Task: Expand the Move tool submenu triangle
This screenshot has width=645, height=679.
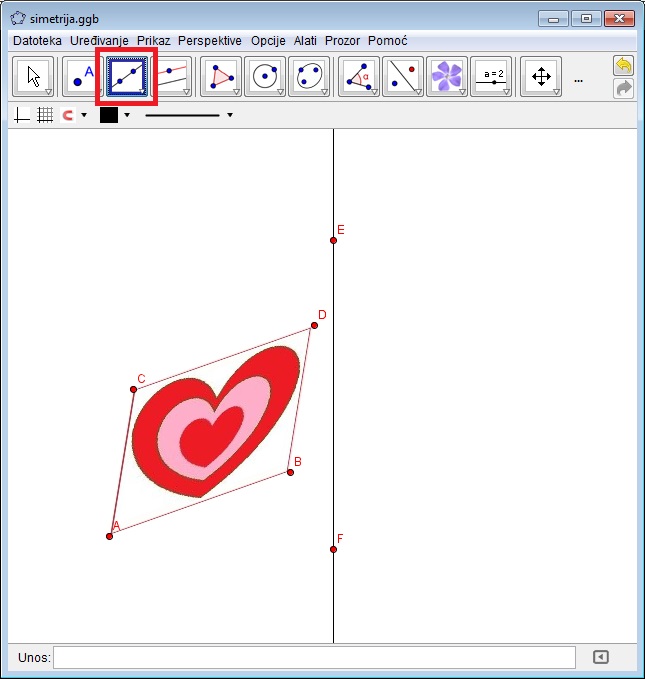Action: 49,92
